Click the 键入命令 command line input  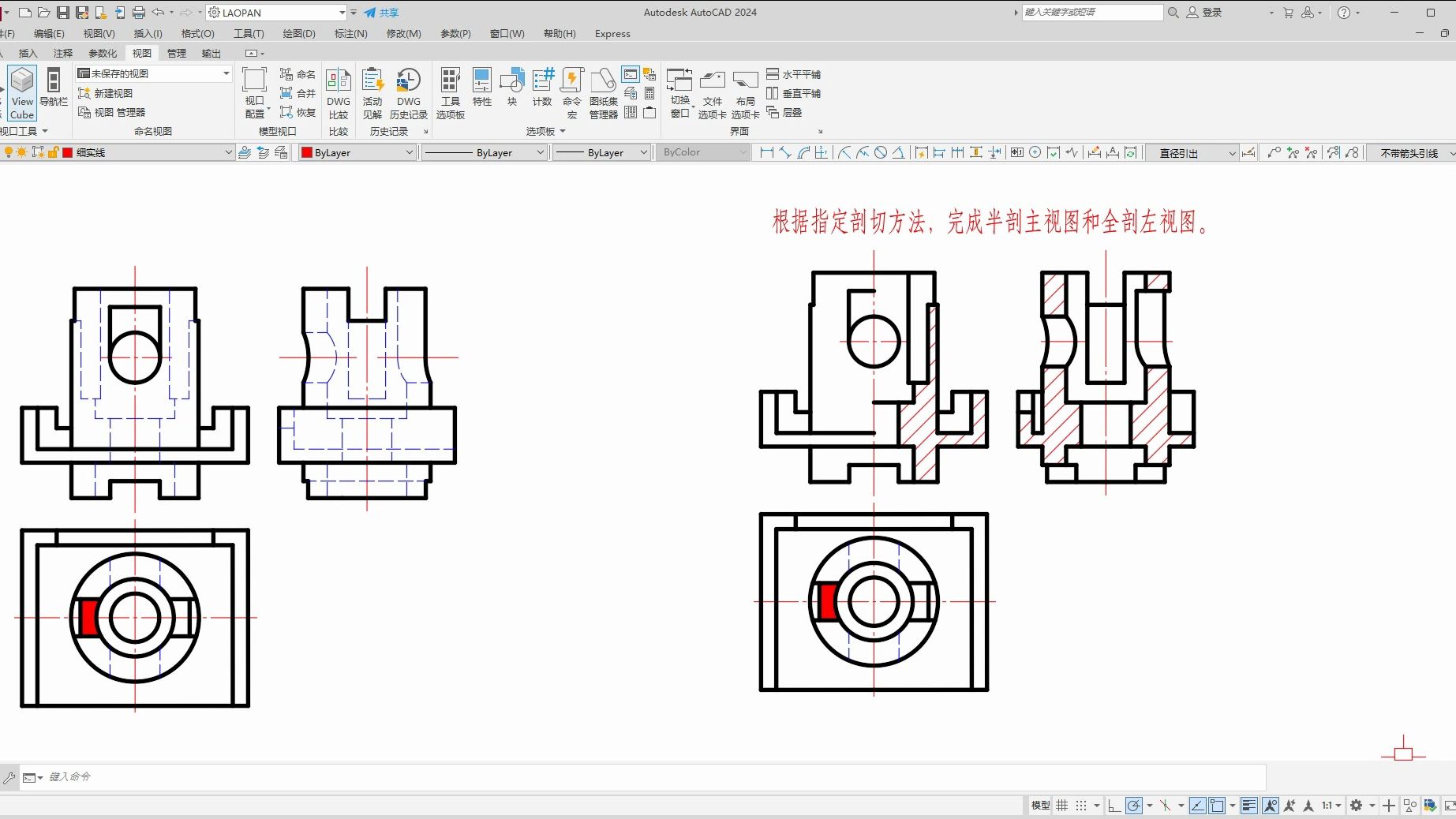655,777
